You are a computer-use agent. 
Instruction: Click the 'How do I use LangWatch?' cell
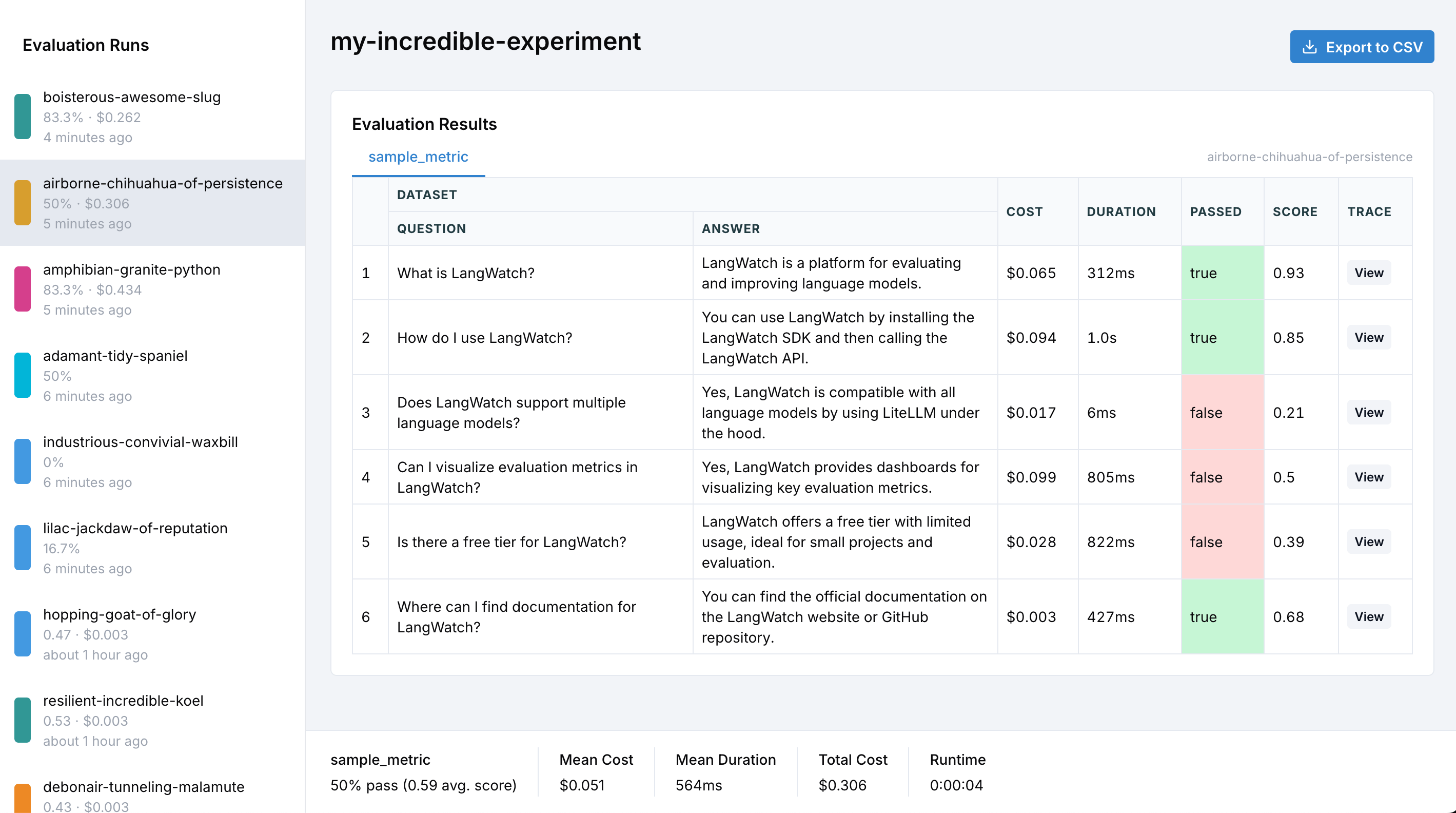[x=540, y=338]
